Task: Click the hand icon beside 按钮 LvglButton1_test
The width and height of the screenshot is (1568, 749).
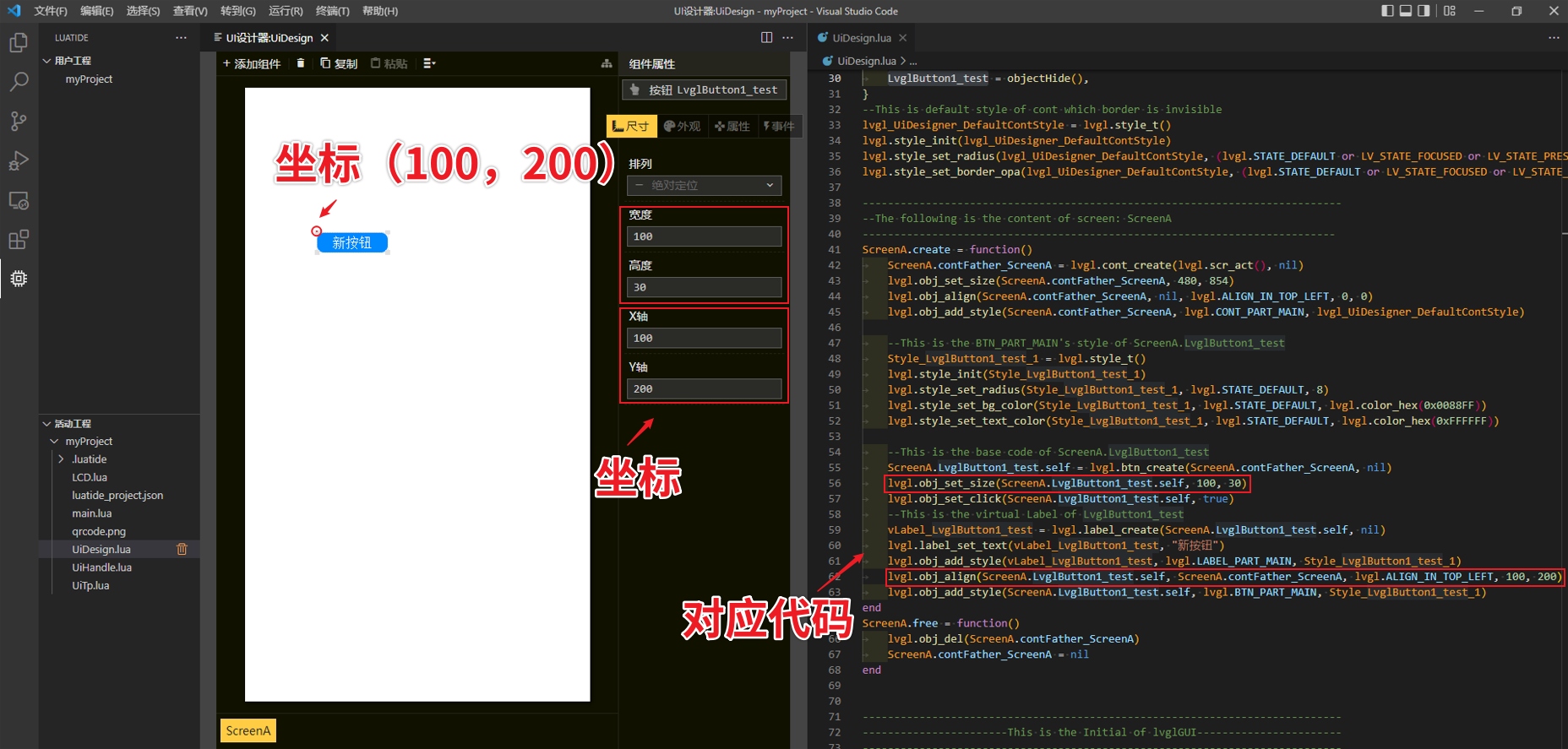Action: click(634, 90)
